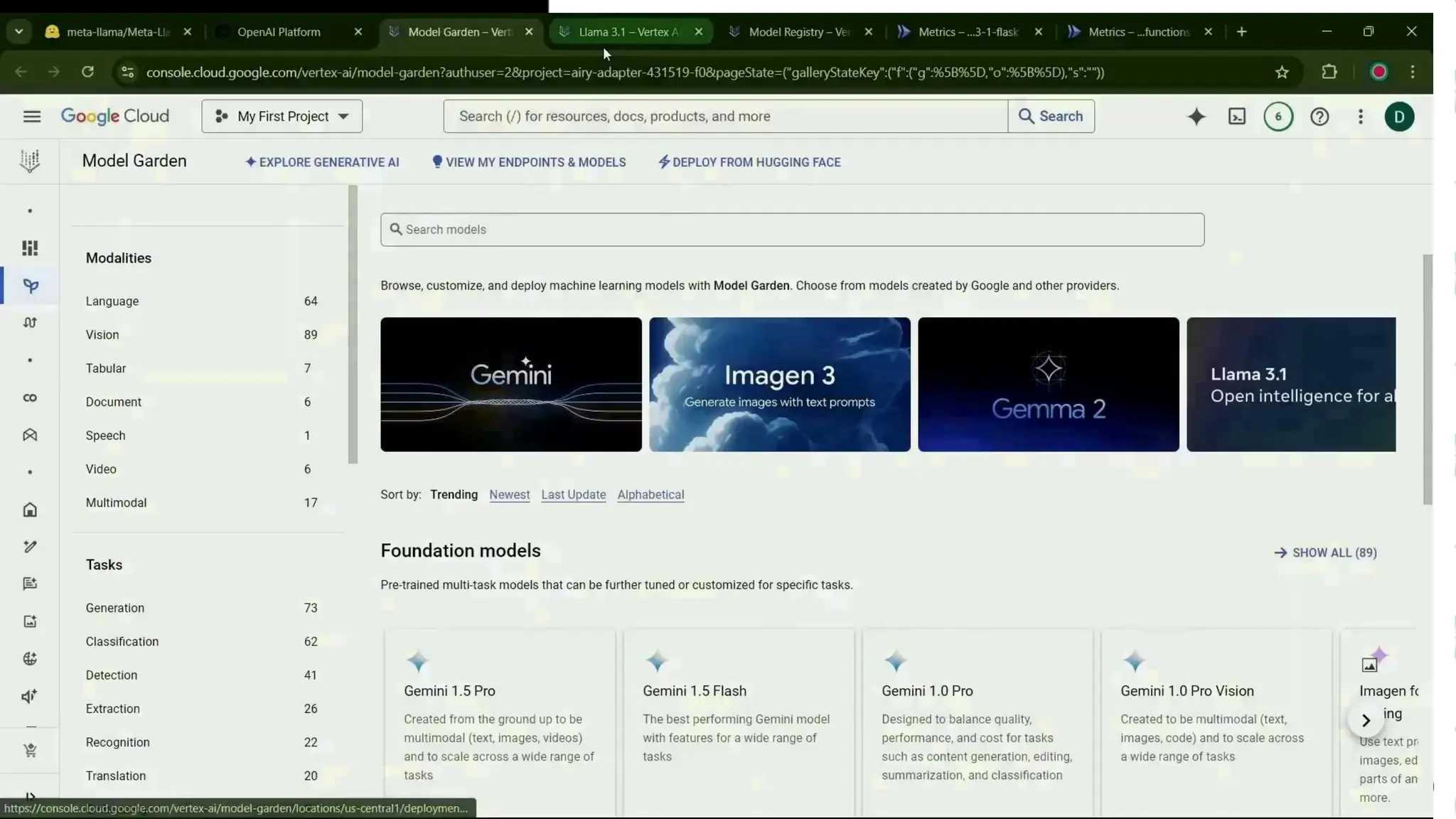Sort models by Newest
The height and width of the screenshot is (819, 1456).
click(509, 495)
